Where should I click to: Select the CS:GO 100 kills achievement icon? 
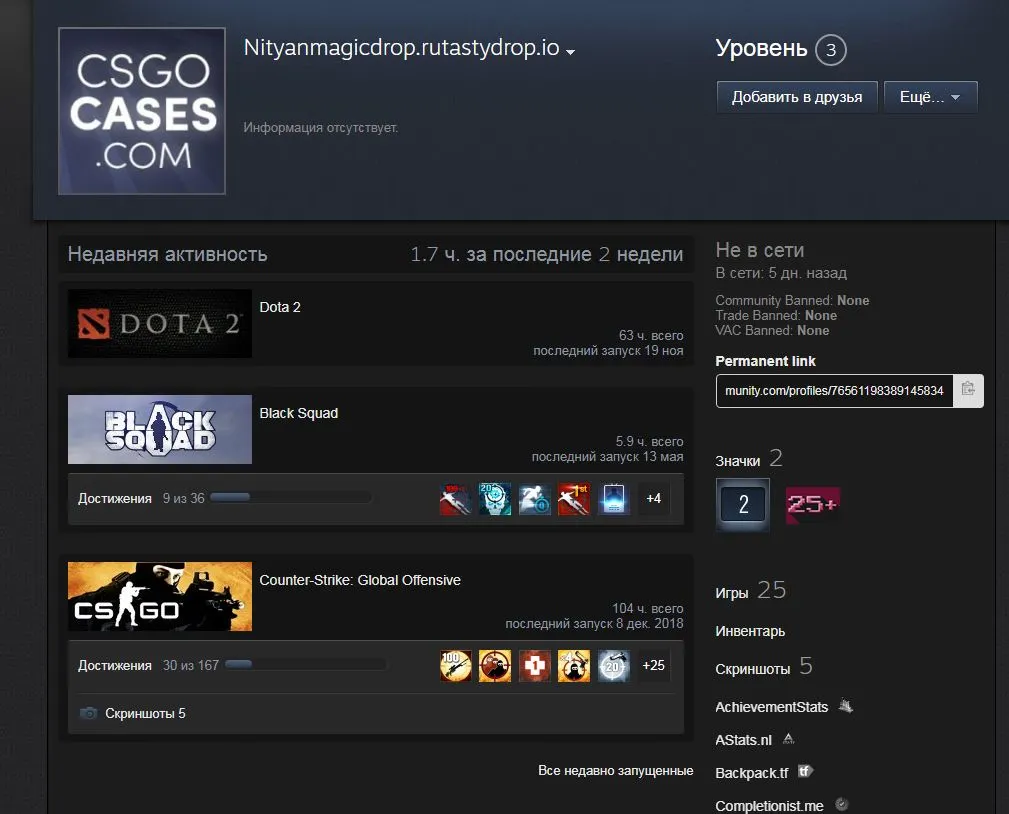[x=455, y=666]
